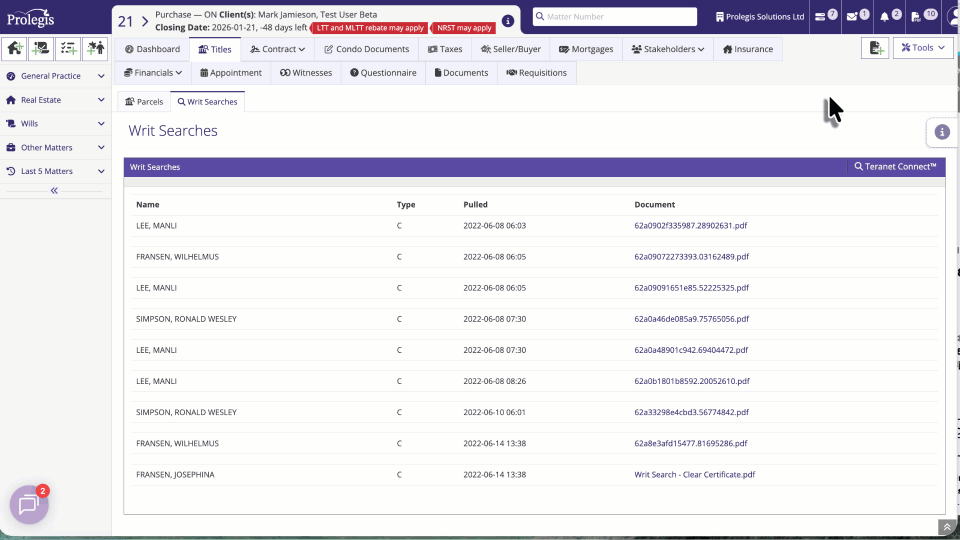Open the matter info icon in header
Viewport: 960px width, 540px height.
(x=508, y=21)
